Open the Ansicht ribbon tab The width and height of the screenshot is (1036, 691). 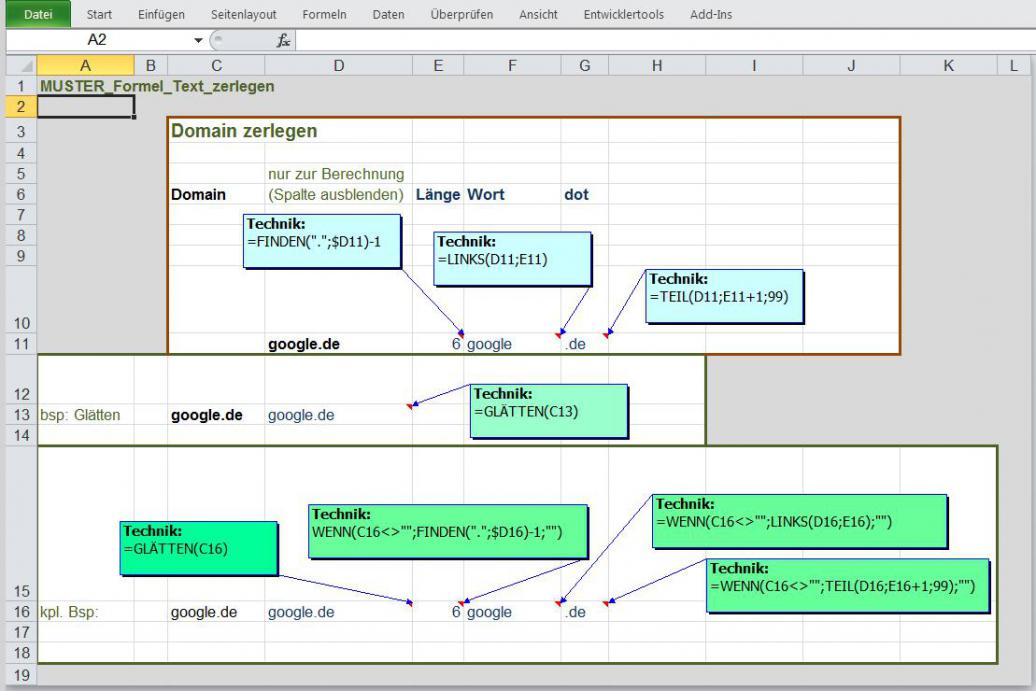[x=538, y=15]
